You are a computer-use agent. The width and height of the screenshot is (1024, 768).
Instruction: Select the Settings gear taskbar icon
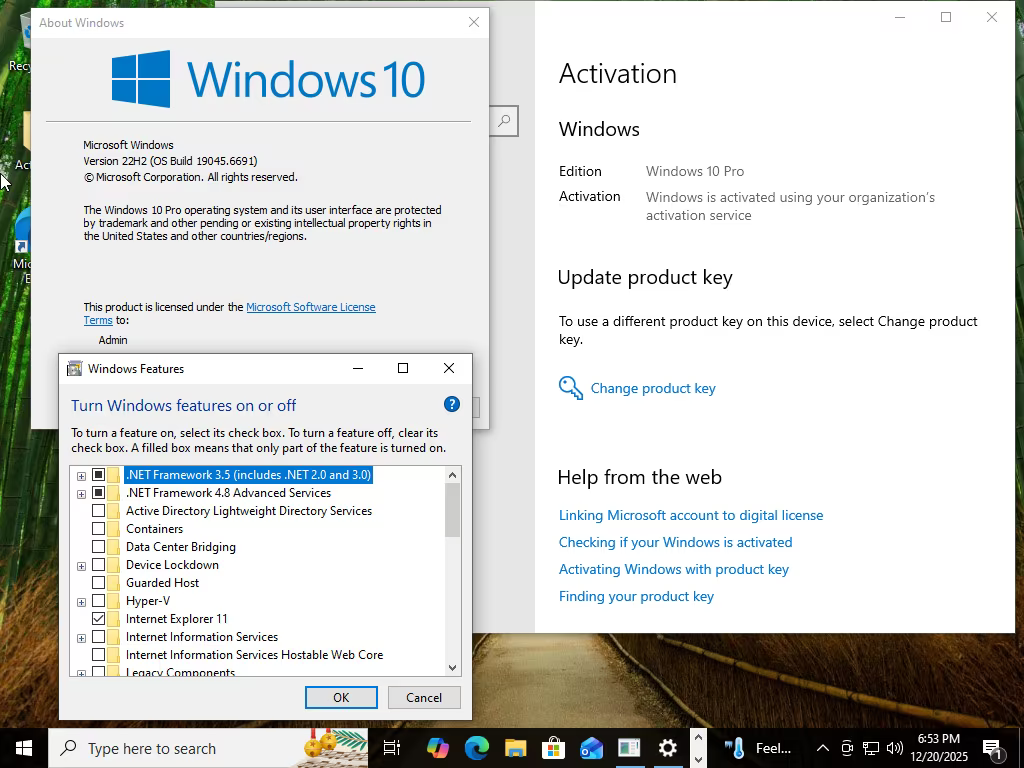[667, 748]
